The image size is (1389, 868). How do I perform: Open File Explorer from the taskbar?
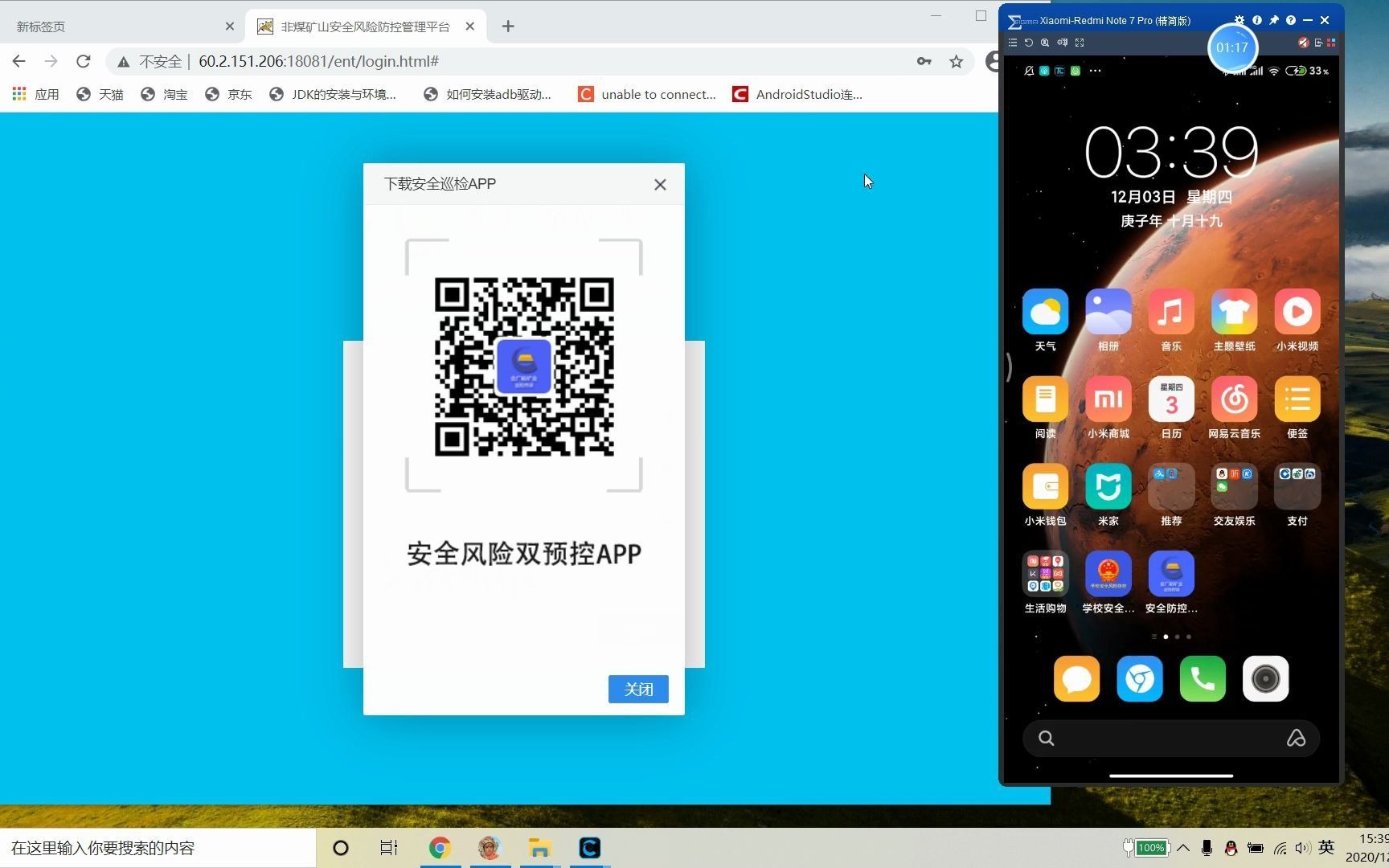pos(539,848)
